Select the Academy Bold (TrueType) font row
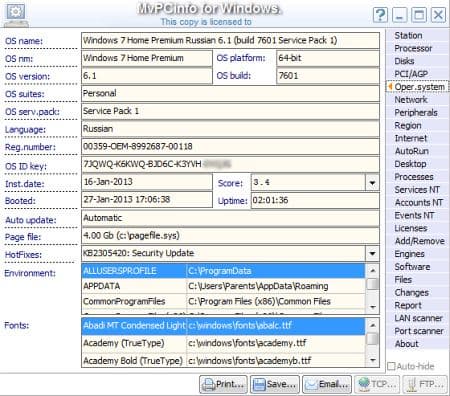Viewport: 450px width, 396px height. (x=223, y=360)
